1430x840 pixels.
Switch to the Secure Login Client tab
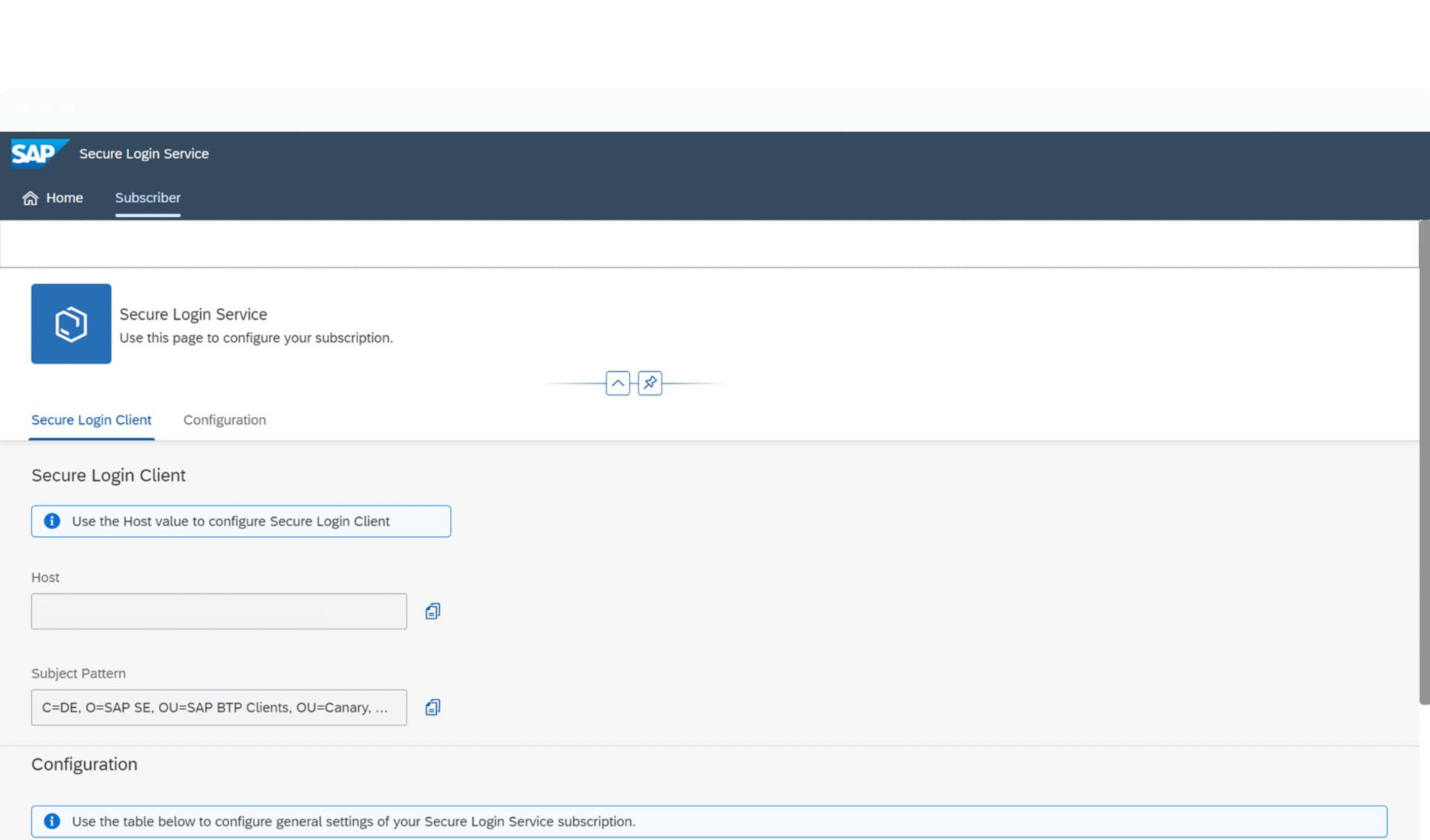(x=91, y=420)
